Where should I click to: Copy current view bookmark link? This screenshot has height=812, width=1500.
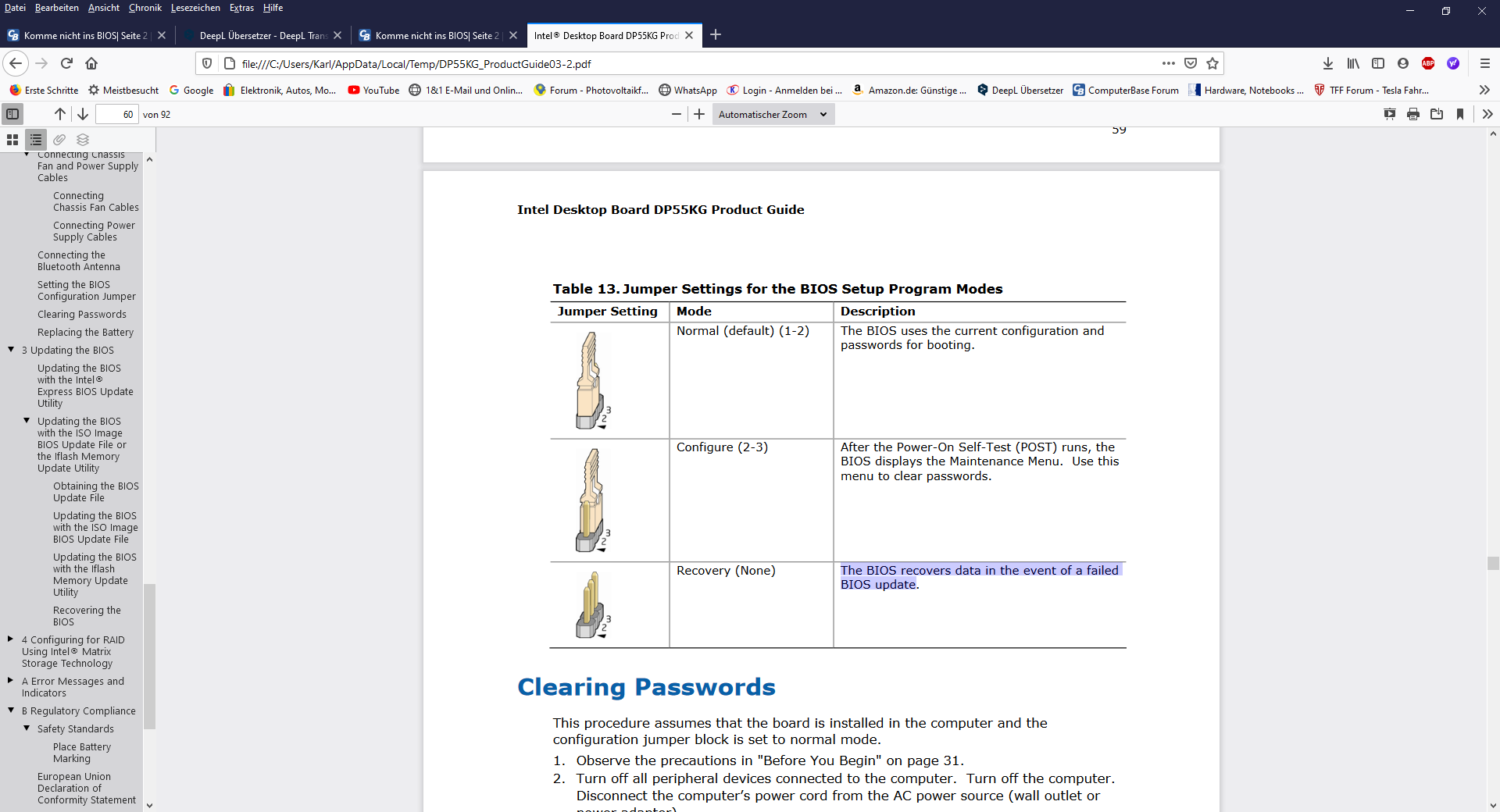point(1460,114)
